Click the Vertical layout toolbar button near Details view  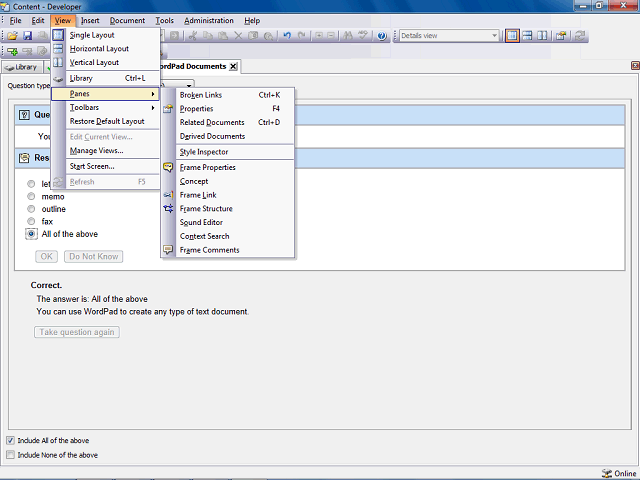[542, 36]
